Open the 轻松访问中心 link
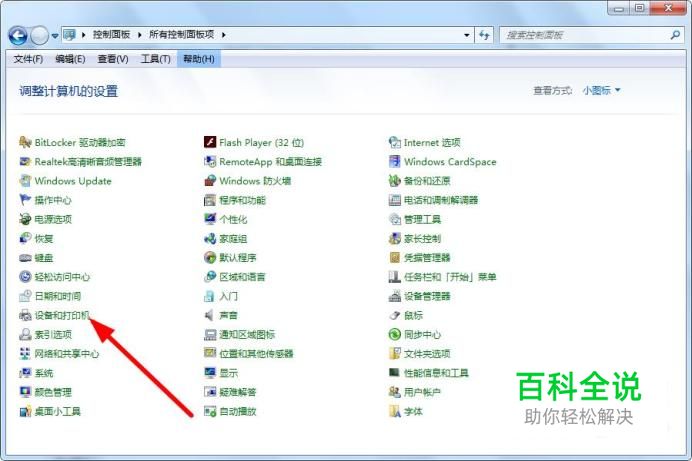The image size is (692, 461). click(x=62, y=277)
